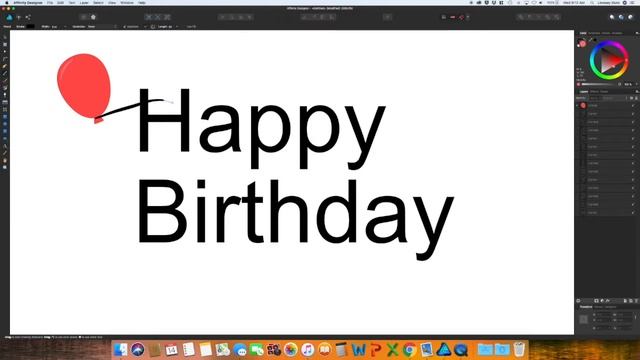Screen dimensions: 640x360
Task: Click the Affinity Designer icon in the Dock
Action: (444, 350)
